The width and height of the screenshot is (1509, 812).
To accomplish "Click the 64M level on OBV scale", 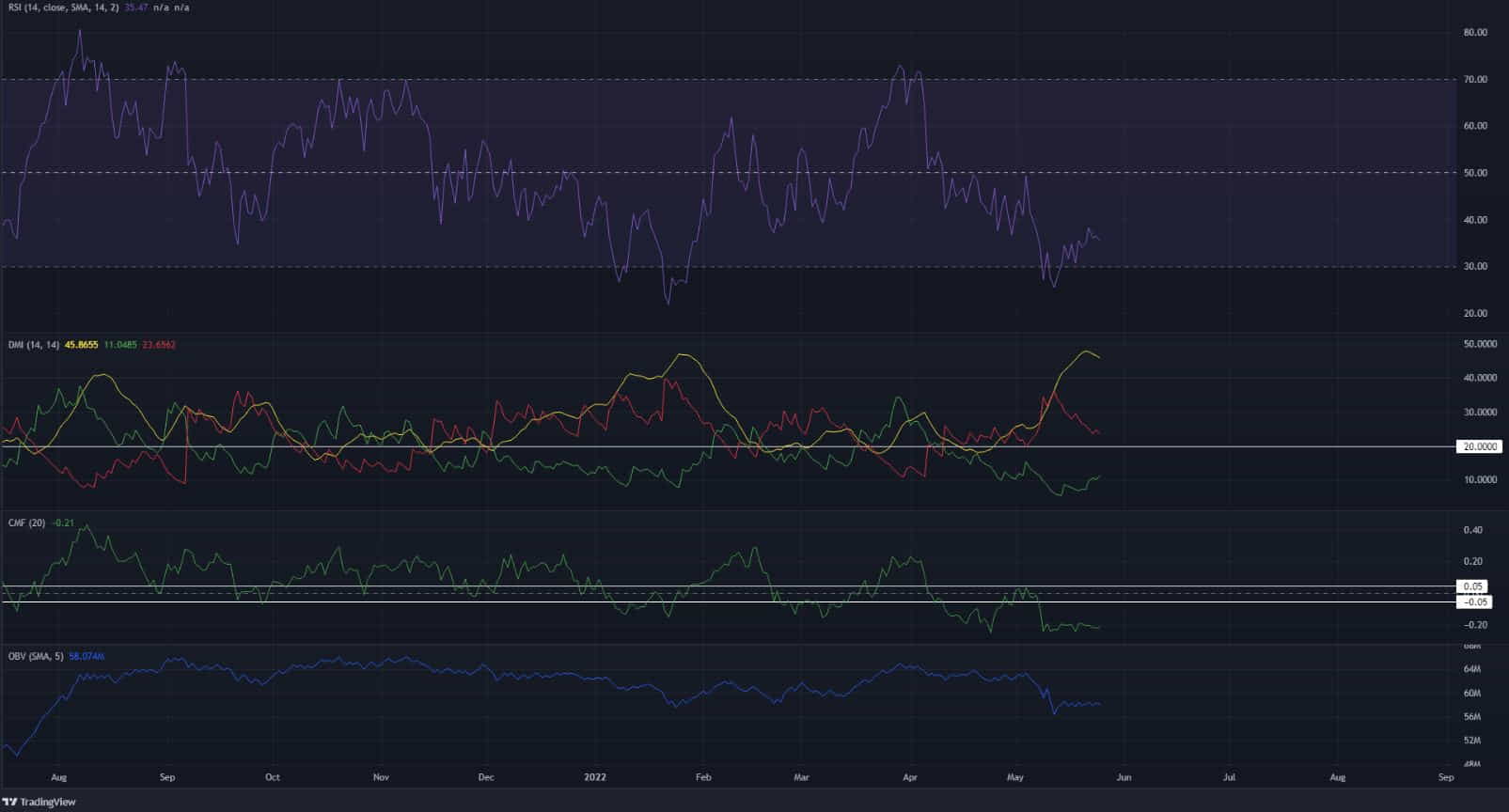I will click(x=1472, y=669).
